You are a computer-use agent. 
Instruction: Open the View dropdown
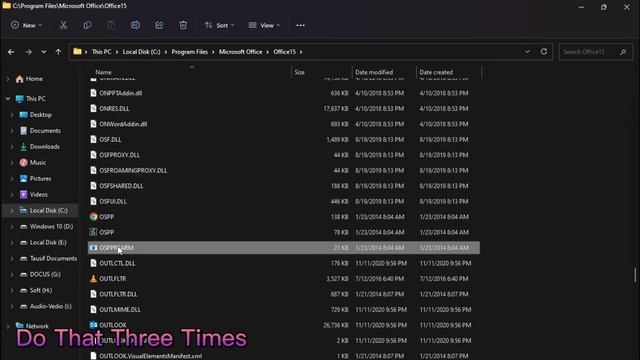click(264, 25)
